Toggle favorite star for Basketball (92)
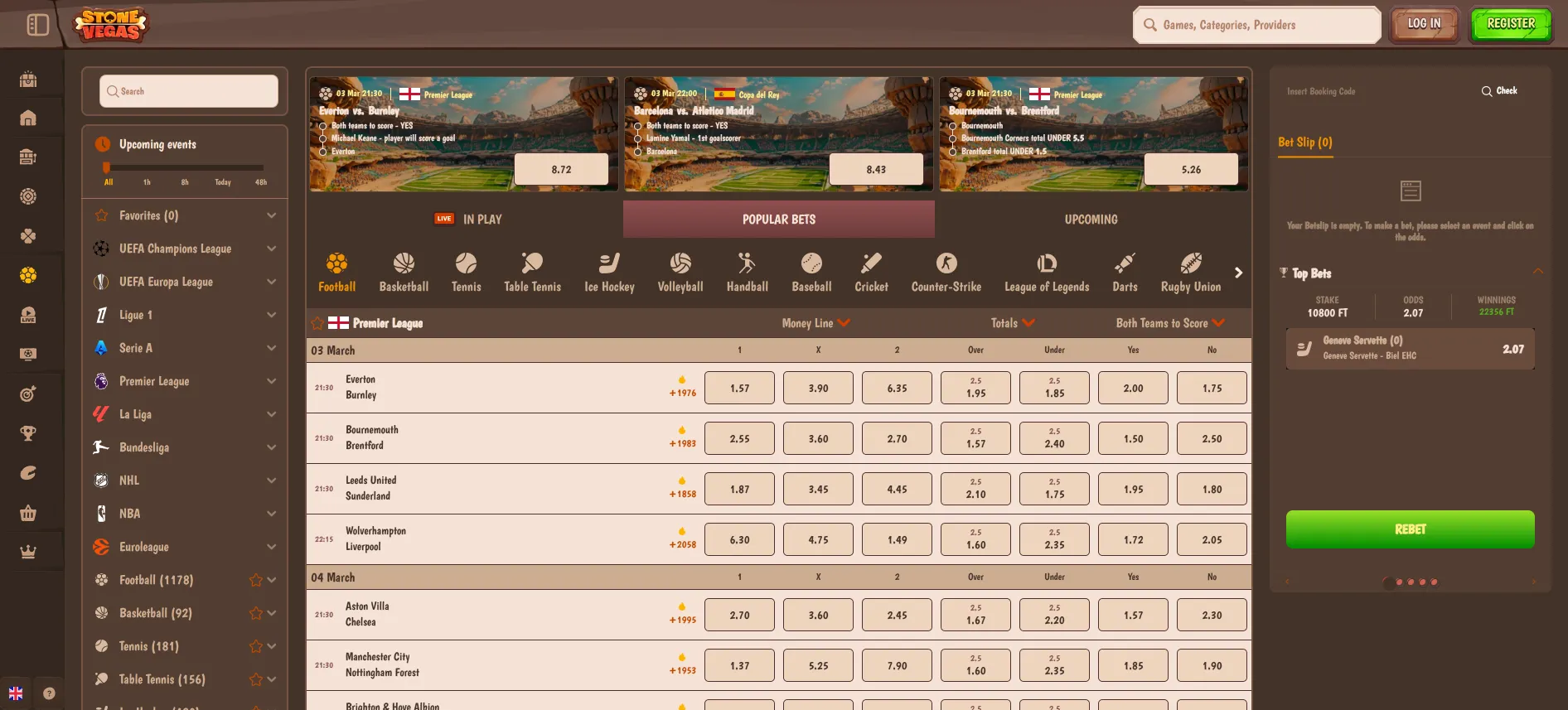Viewport: 1568px width, 710px height. [255, 613]
